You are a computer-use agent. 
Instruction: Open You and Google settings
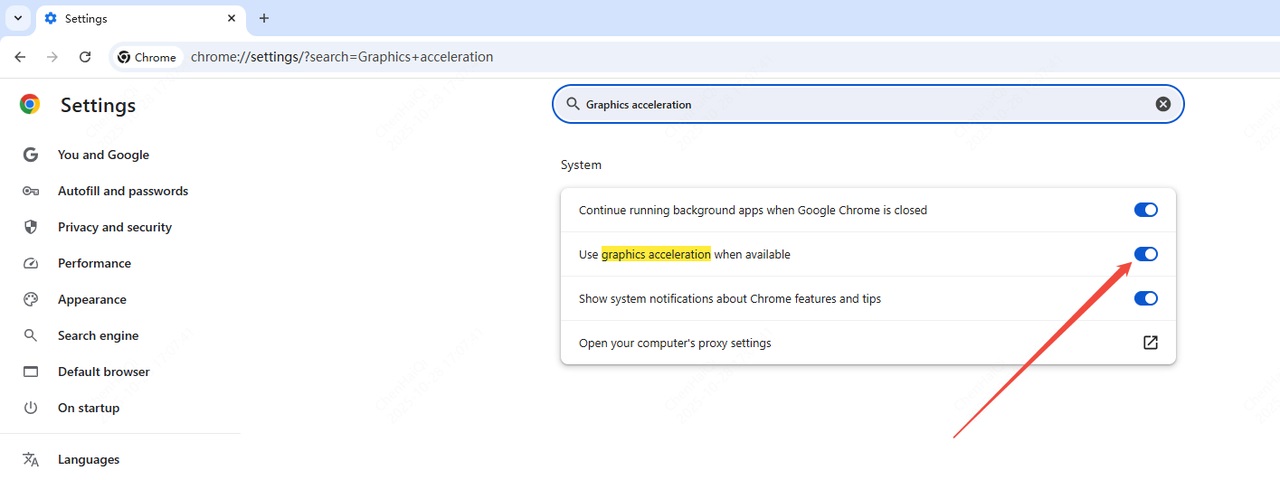tap(103, 155)
